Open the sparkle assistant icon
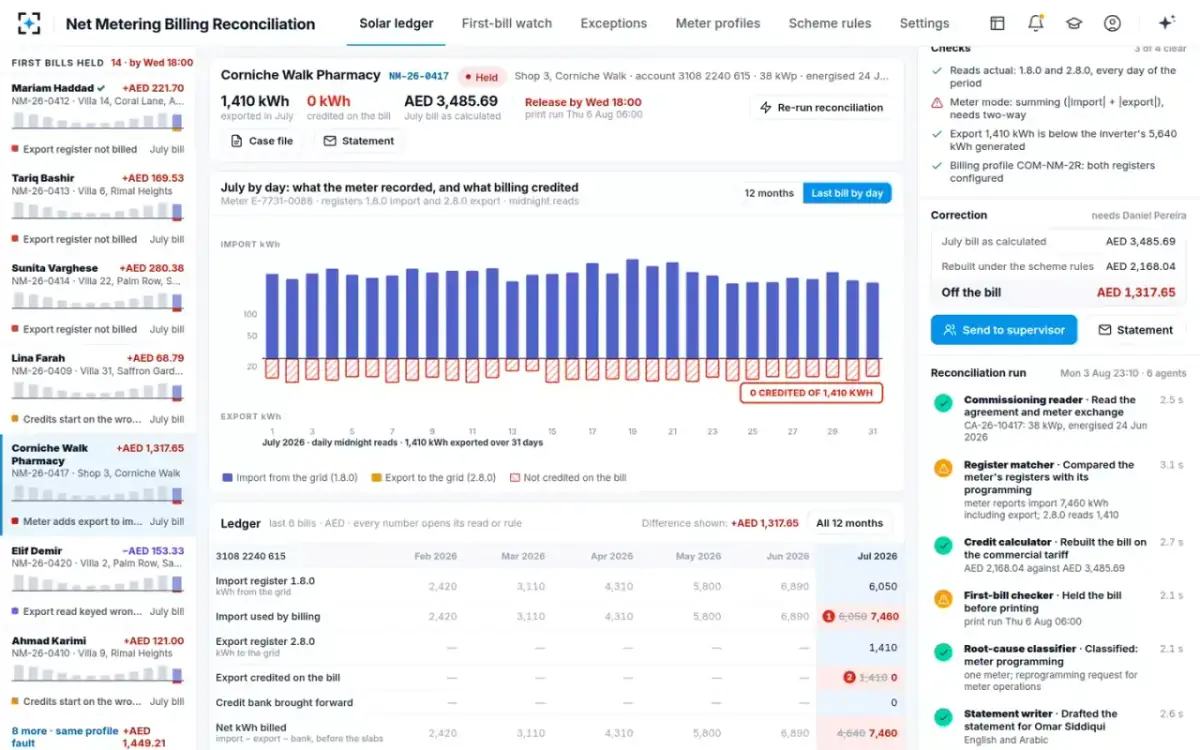 point(1166,23)
